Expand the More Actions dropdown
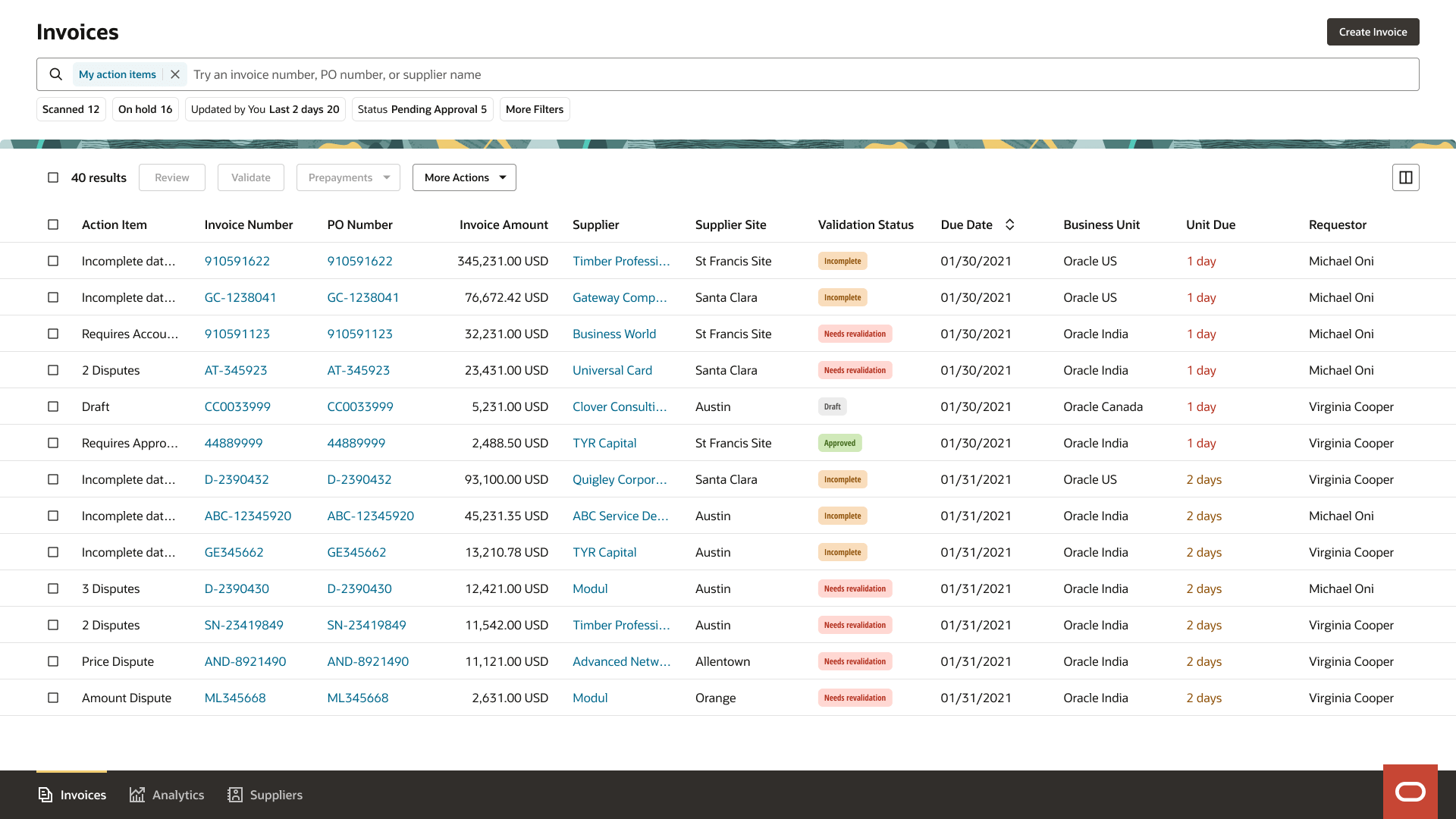Screen dimensions: 1456x819 [464, 177]
